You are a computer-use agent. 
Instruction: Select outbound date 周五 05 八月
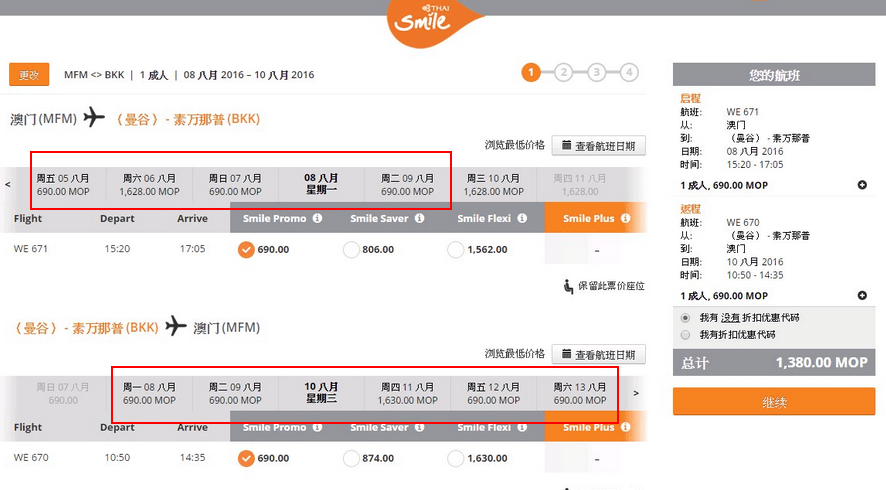pos(63,185)
